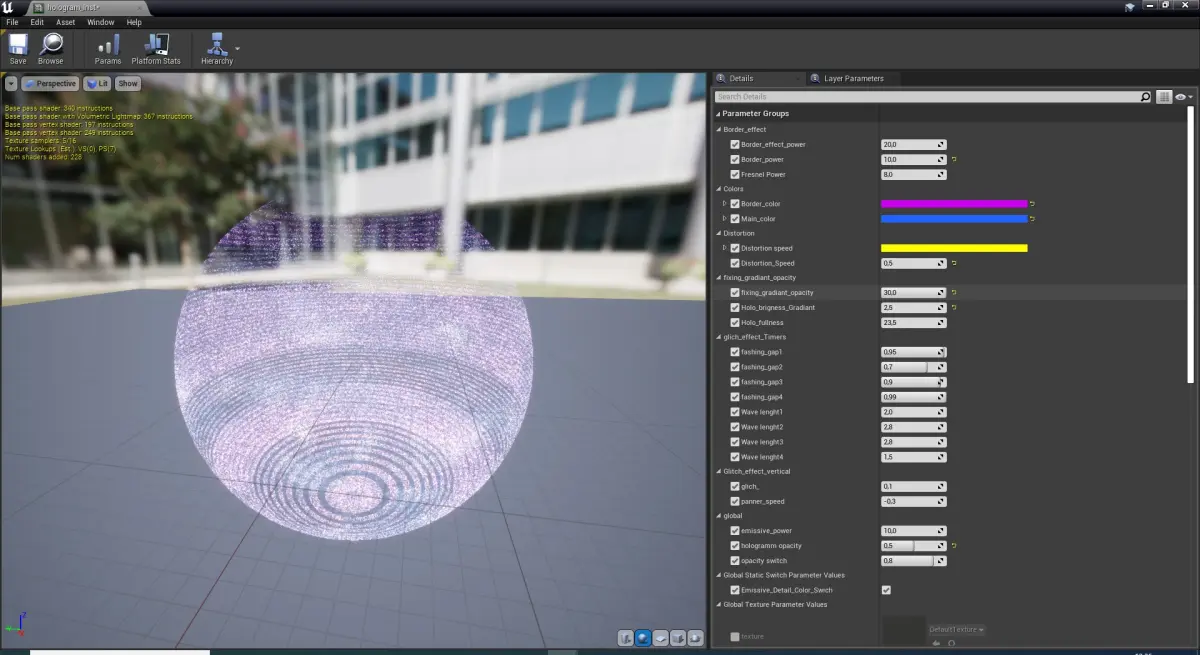
Task: Uncheck Border_effect_power override
Action: [x=735, y=144]
